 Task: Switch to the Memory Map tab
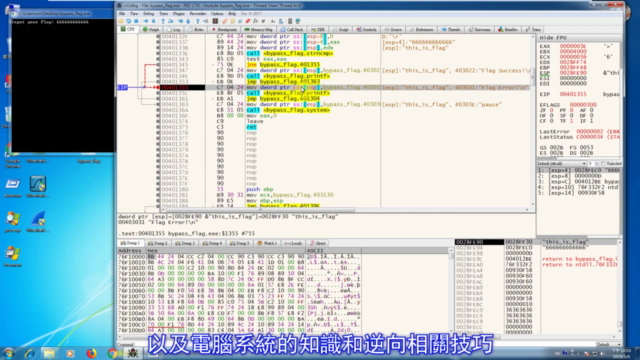259,30
